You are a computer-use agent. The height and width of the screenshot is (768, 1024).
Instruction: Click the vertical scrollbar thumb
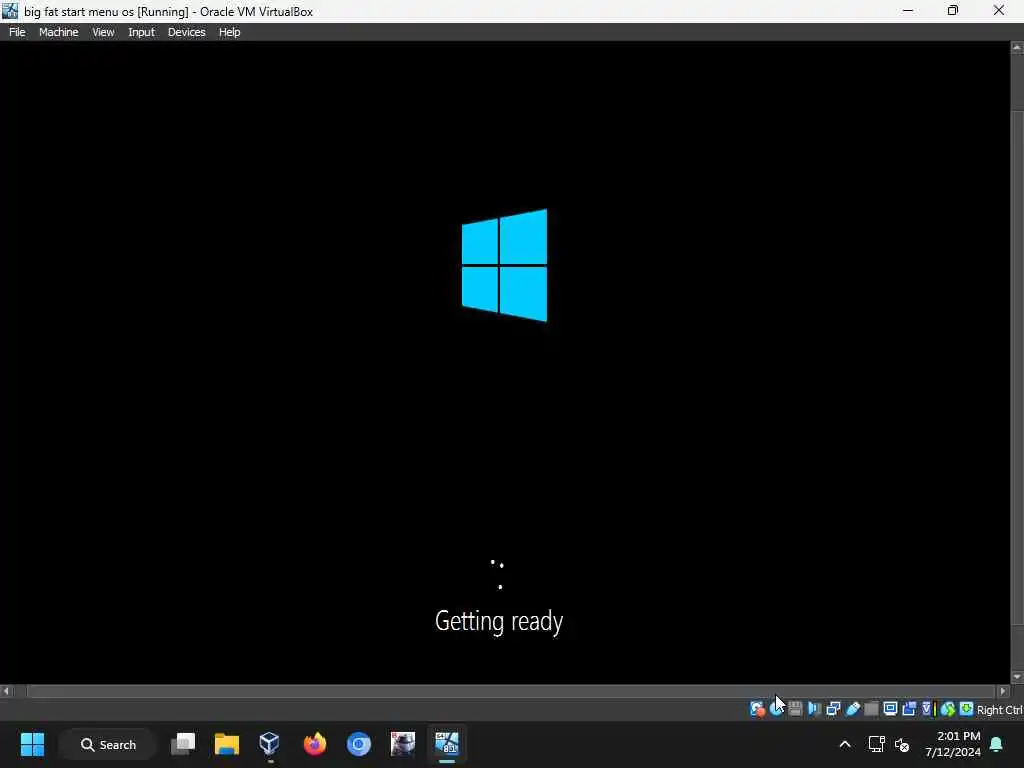coord(1017,367)
